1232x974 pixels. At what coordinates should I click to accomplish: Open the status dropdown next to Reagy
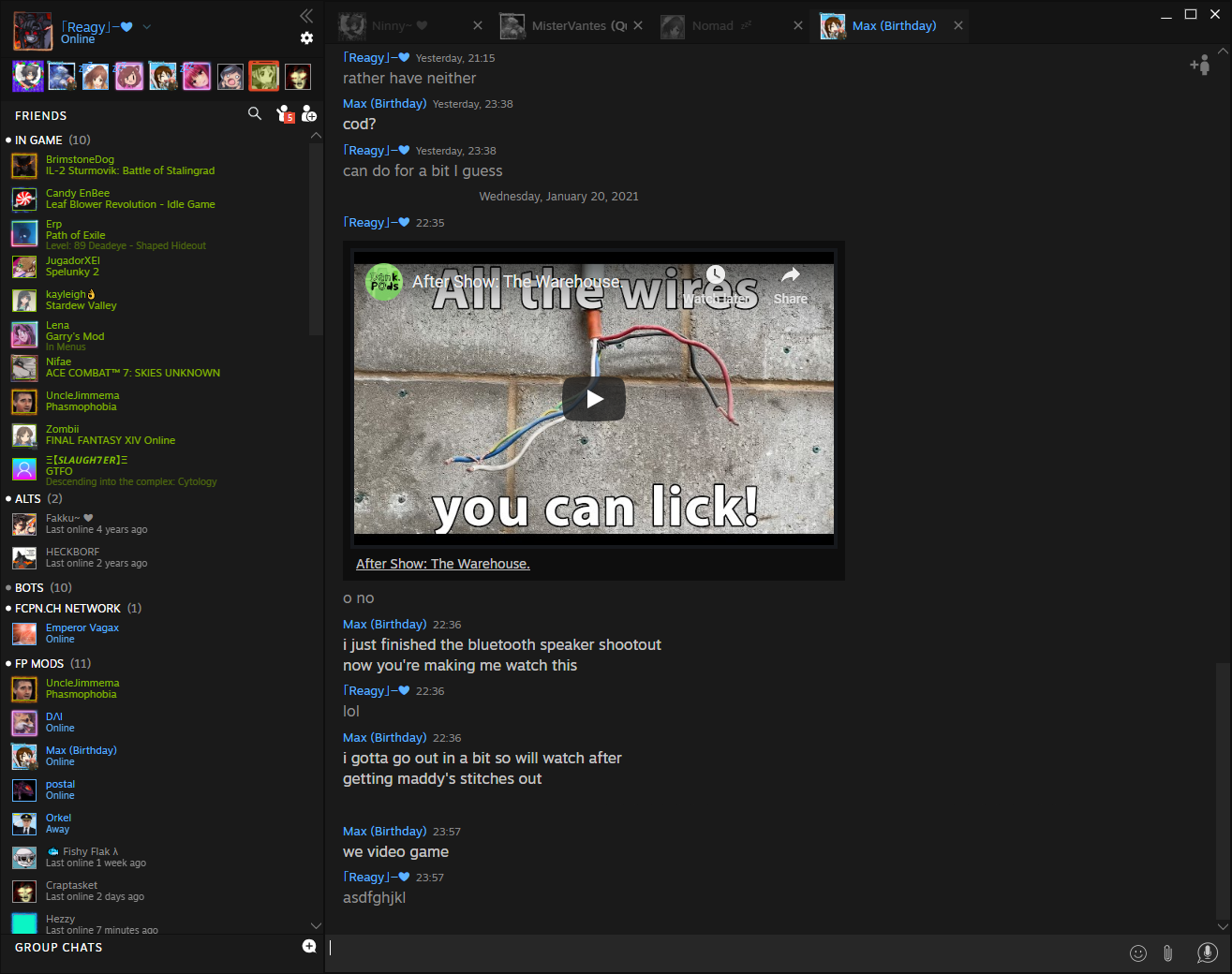coord(147,27)
